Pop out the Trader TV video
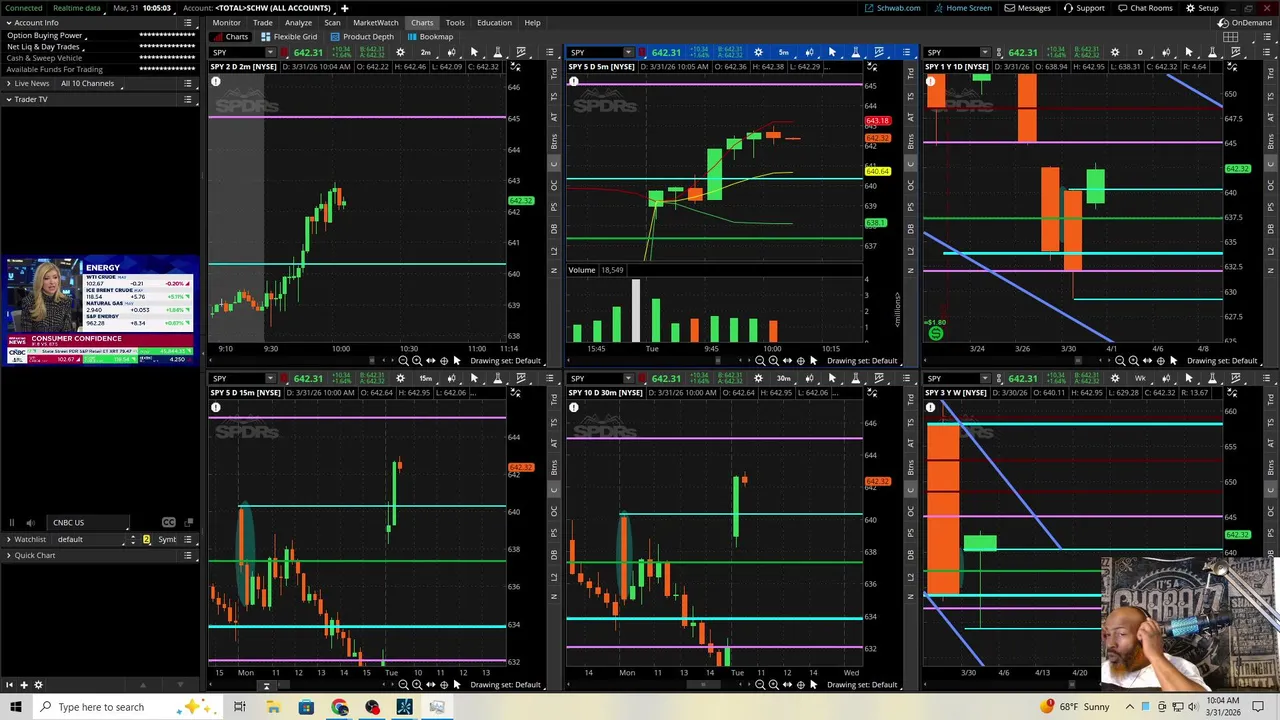This screenshot has width=1280, height=720. [x=188, y=522]
